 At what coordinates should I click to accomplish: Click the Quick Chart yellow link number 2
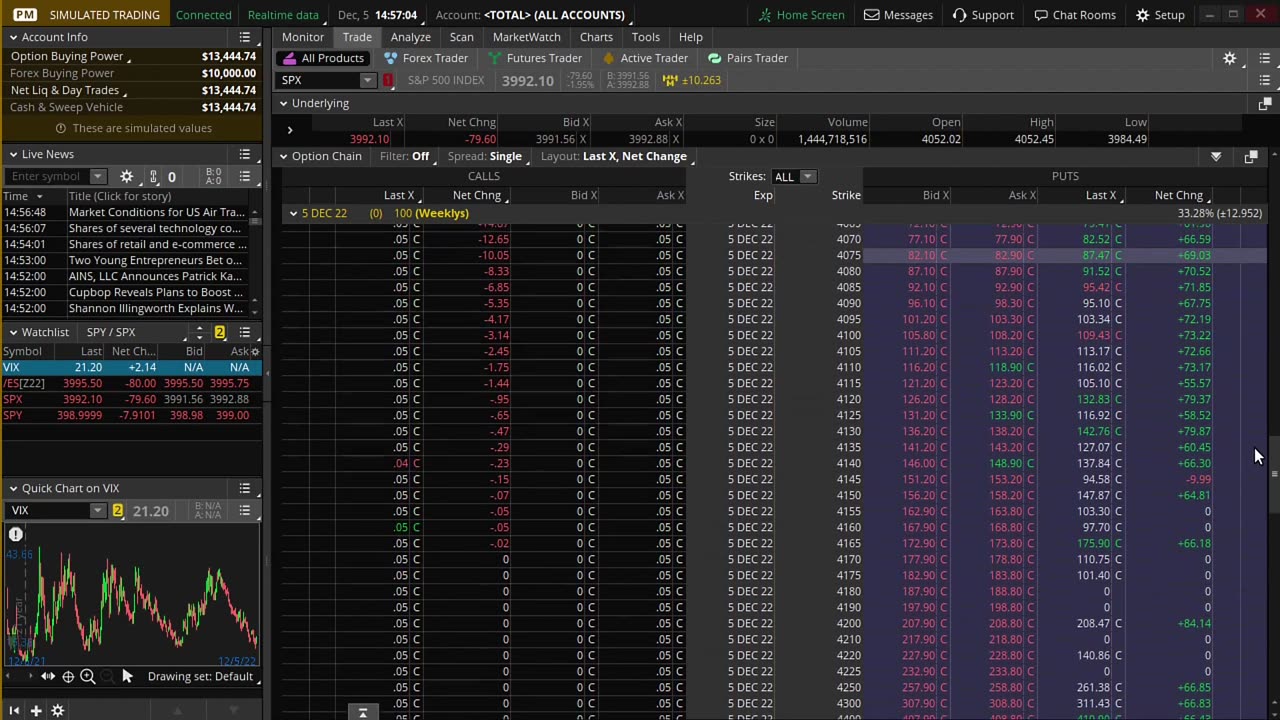(117, 511)
